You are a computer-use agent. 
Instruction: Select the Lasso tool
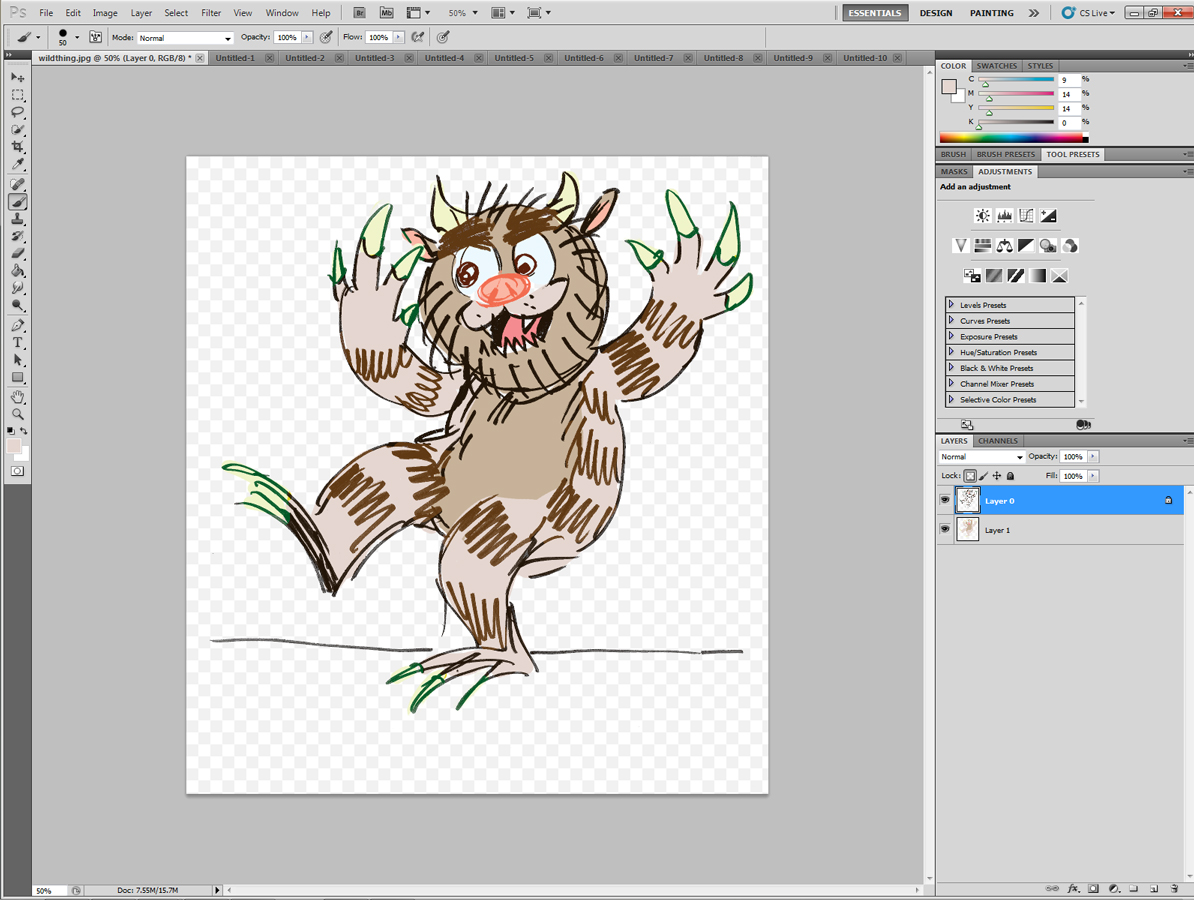click(x=18, y=112)
